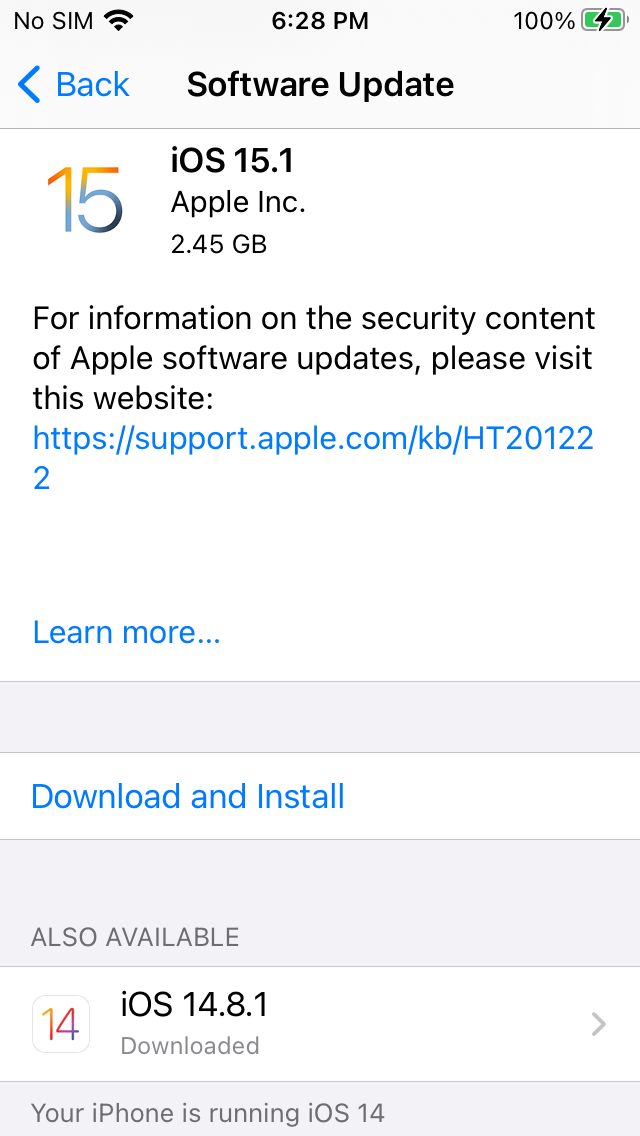The height and width of the screenshot is (1136, 640).
Task: Go Back to previous settings page
Action: [x=73, y=85]
